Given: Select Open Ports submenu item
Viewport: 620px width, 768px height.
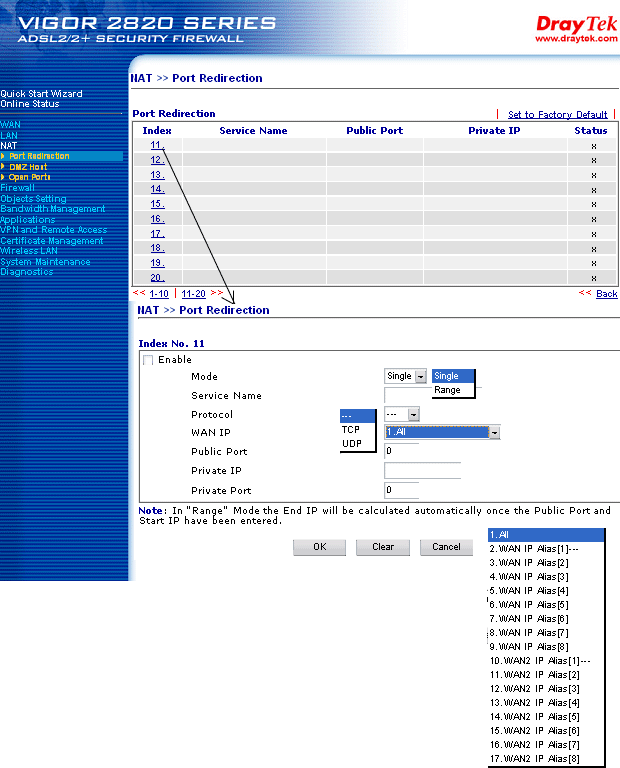Looking at the screenshot, I should 29,177.
